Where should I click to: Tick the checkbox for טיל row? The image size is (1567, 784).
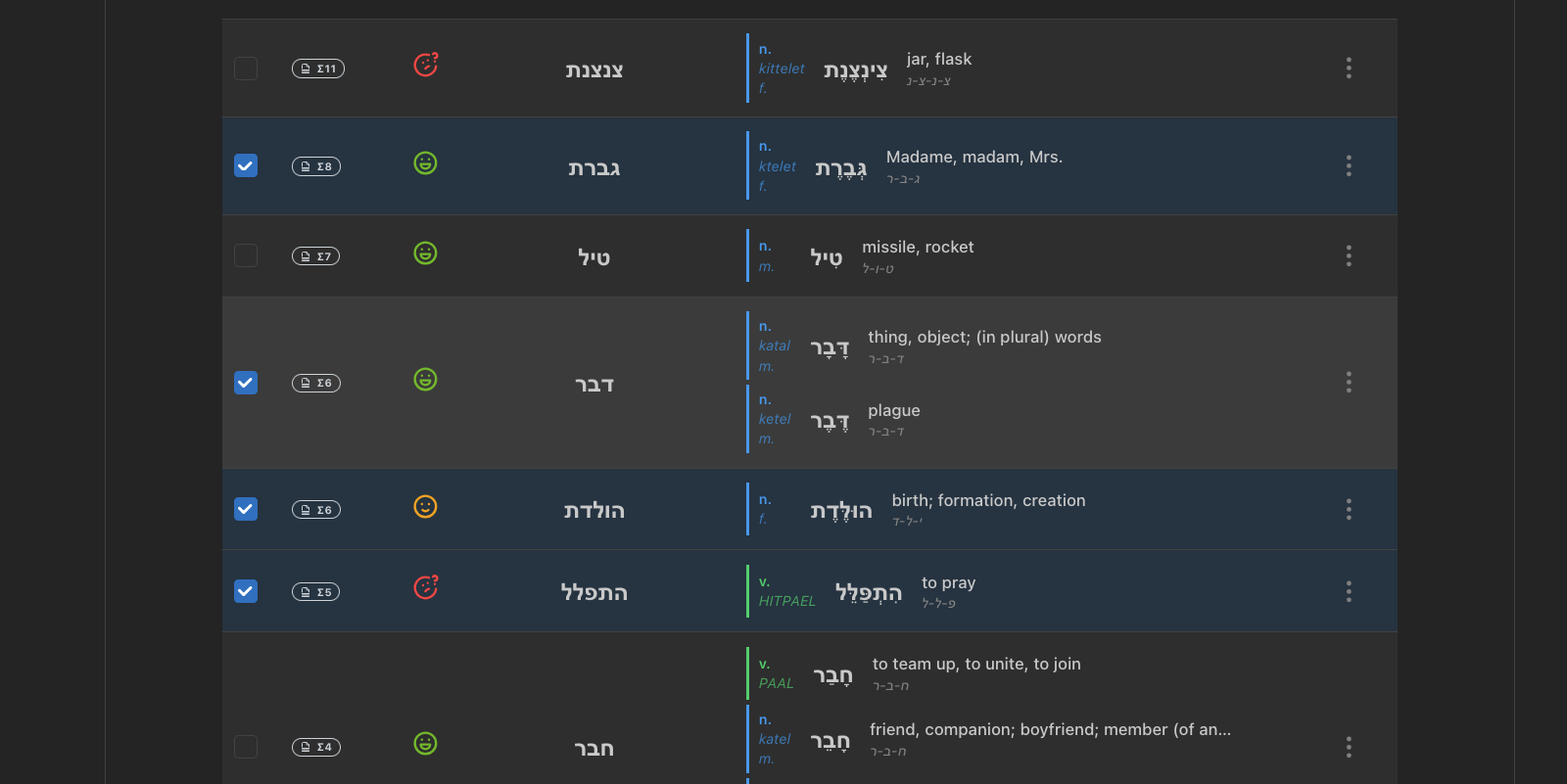click(246, 255)
